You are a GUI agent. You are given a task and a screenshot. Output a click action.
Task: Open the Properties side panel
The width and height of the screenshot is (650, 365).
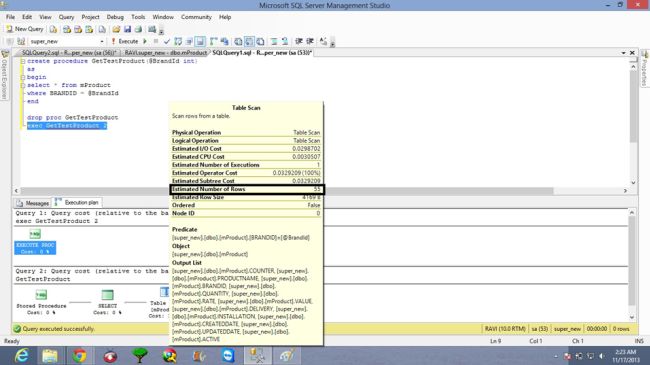pyautogui.click(x=645, y=68)
